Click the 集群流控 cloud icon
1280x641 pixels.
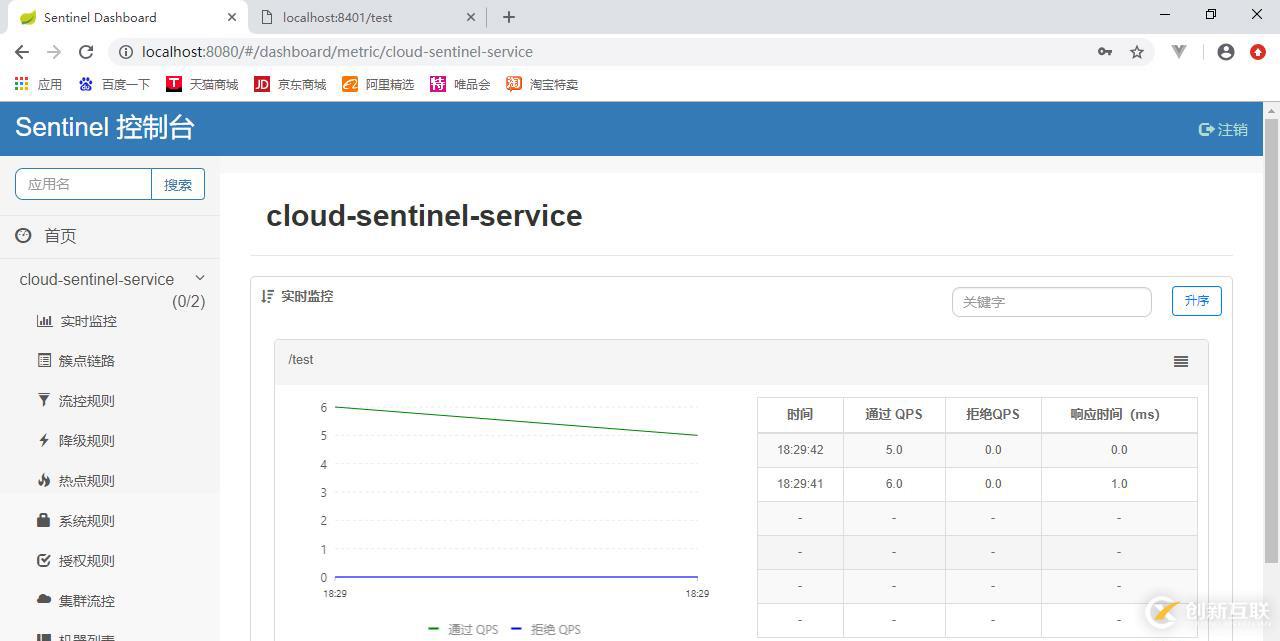44,600
